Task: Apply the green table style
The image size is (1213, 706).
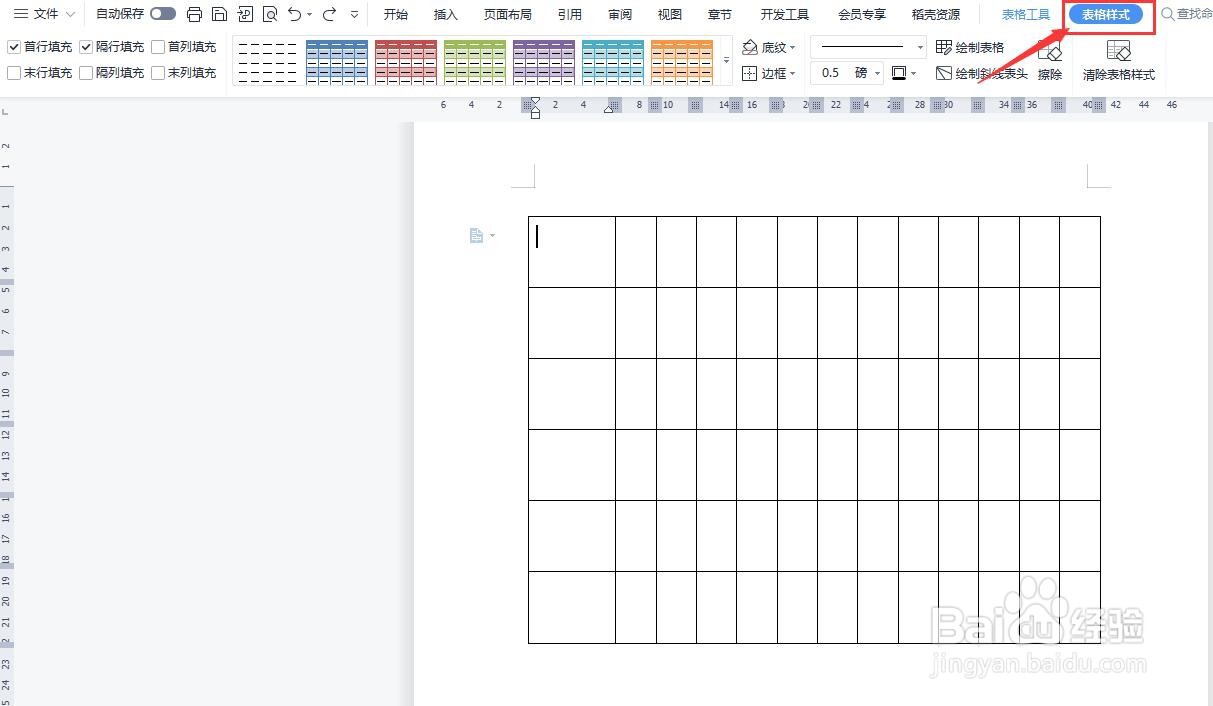Action: coord(475,61)
